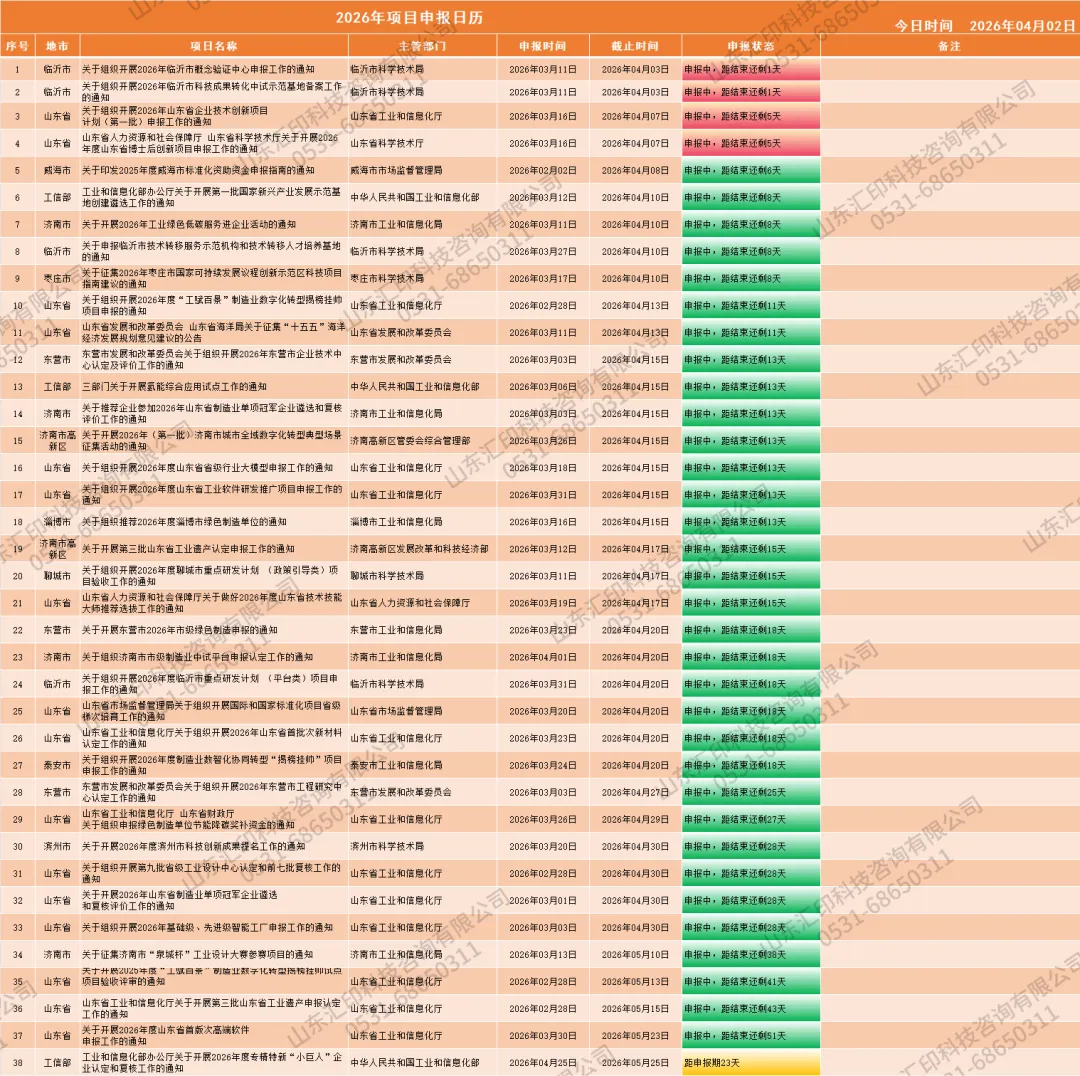Click "山东省人力资源和社会保障厅" department in row 21
The image size is (1080, 1076).
(x=411, y=603)
